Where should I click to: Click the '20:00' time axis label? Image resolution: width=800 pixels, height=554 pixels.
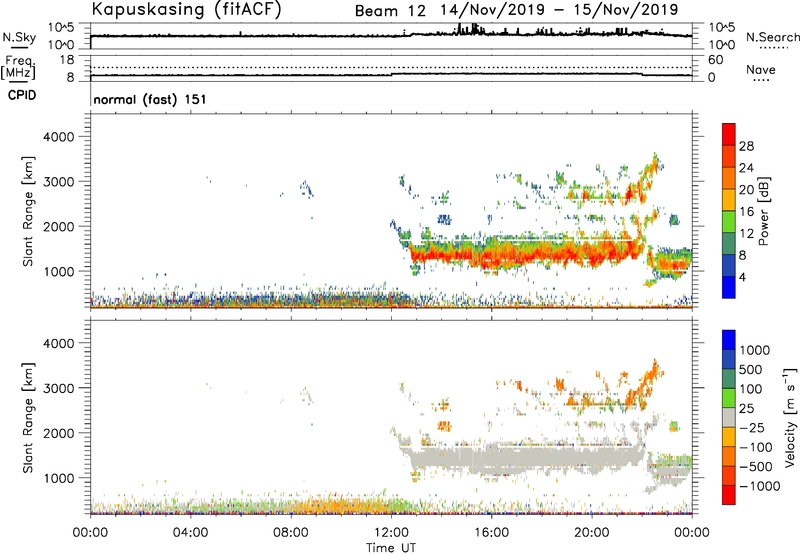(592, 533)
